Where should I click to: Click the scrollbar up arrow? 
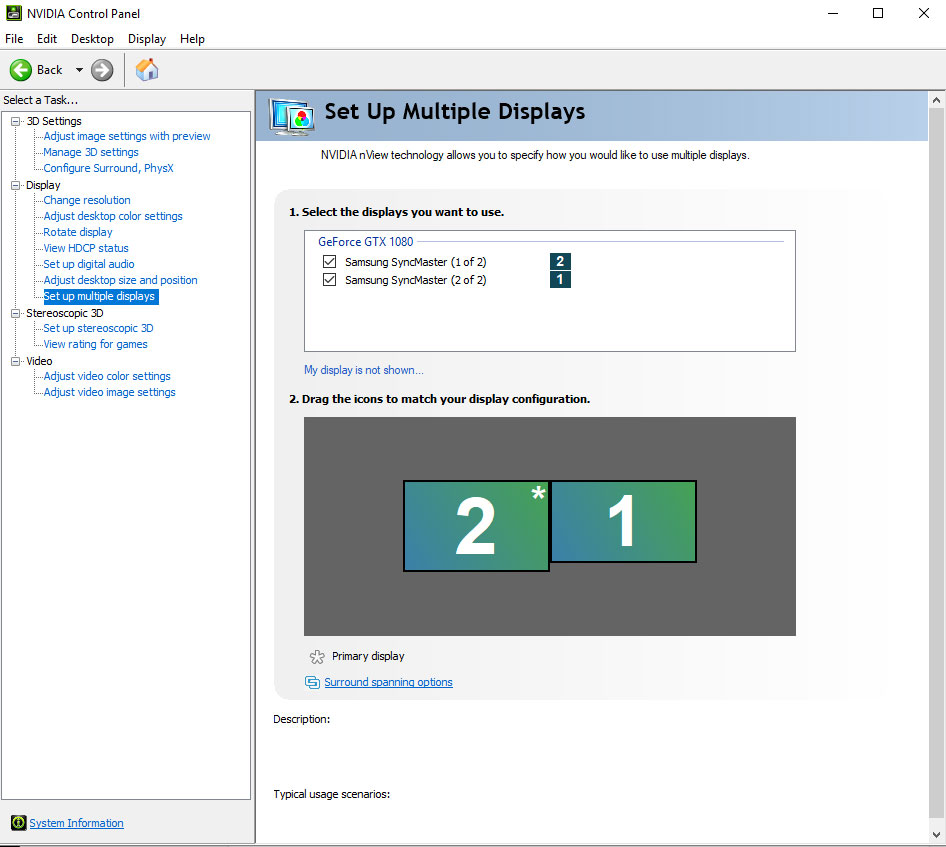click(x=936, y=100)
